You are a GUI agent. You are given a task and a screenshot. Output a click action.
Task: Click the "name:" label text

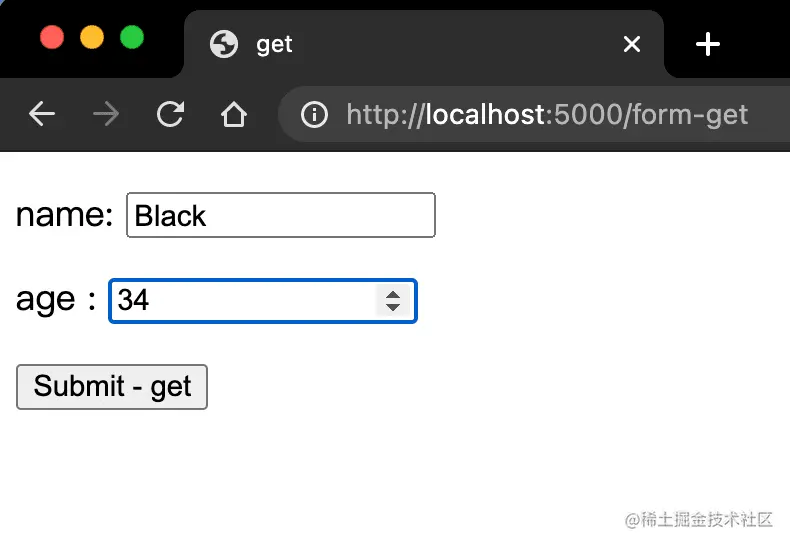[64, 215]
